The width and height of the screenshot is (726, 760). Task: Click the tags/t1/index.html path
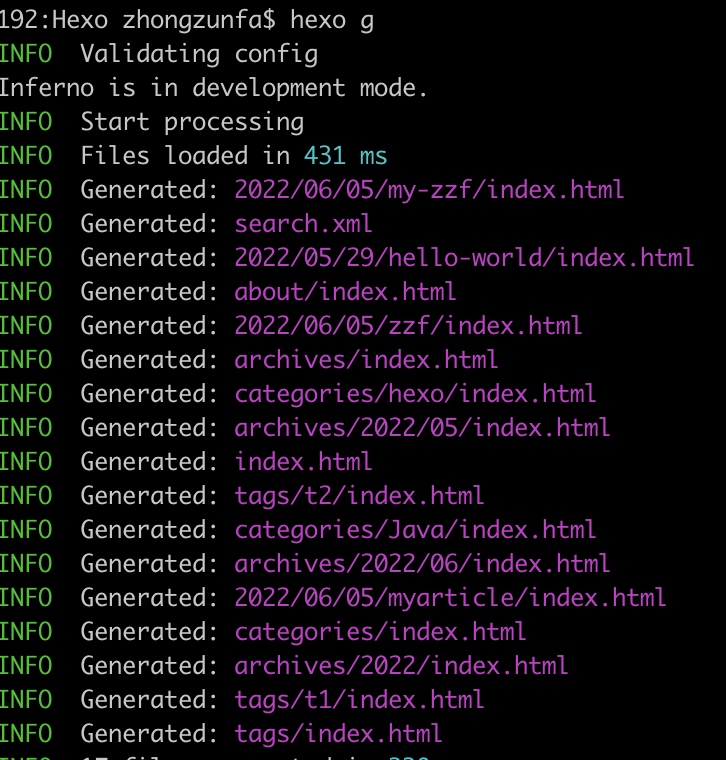359,700
